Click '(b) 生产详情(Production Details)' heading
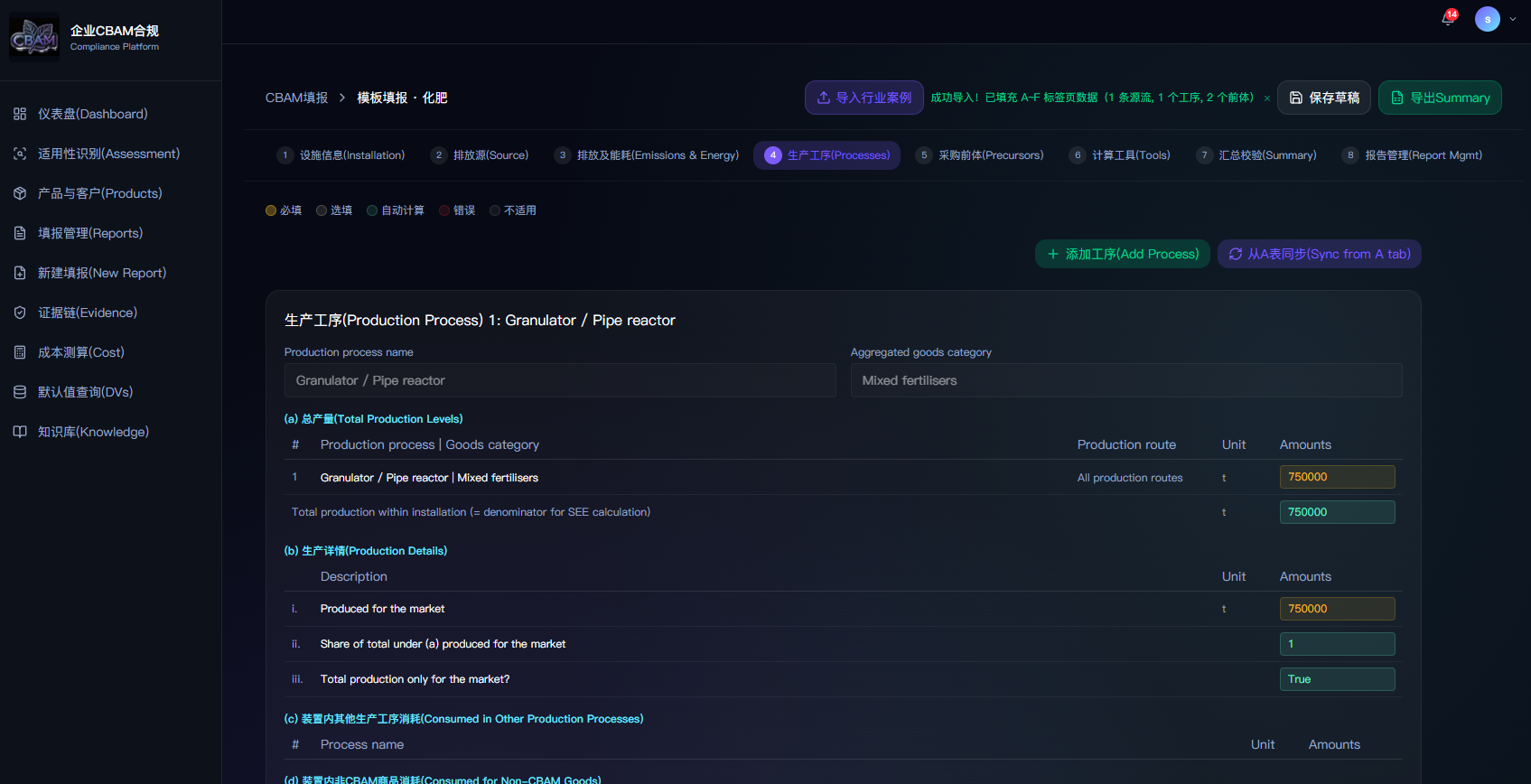 click(x=366, y=551)
